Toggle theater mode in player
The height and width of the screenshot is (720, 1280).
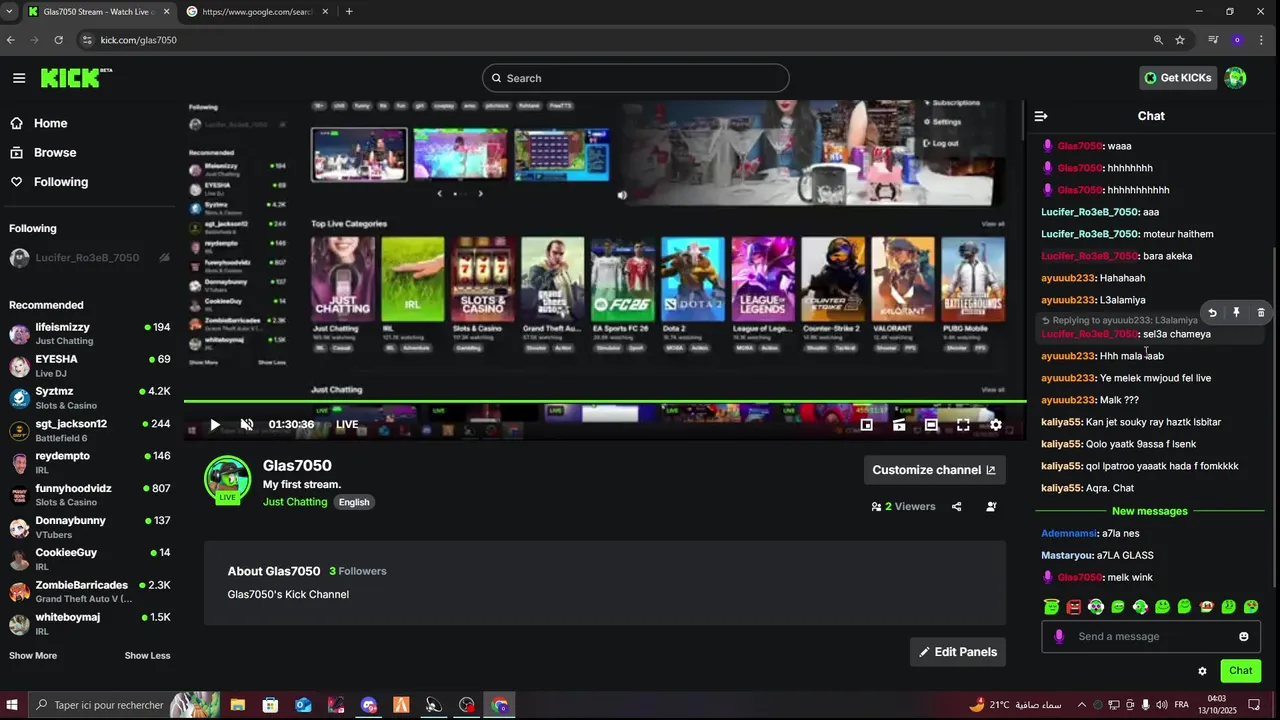931,425
